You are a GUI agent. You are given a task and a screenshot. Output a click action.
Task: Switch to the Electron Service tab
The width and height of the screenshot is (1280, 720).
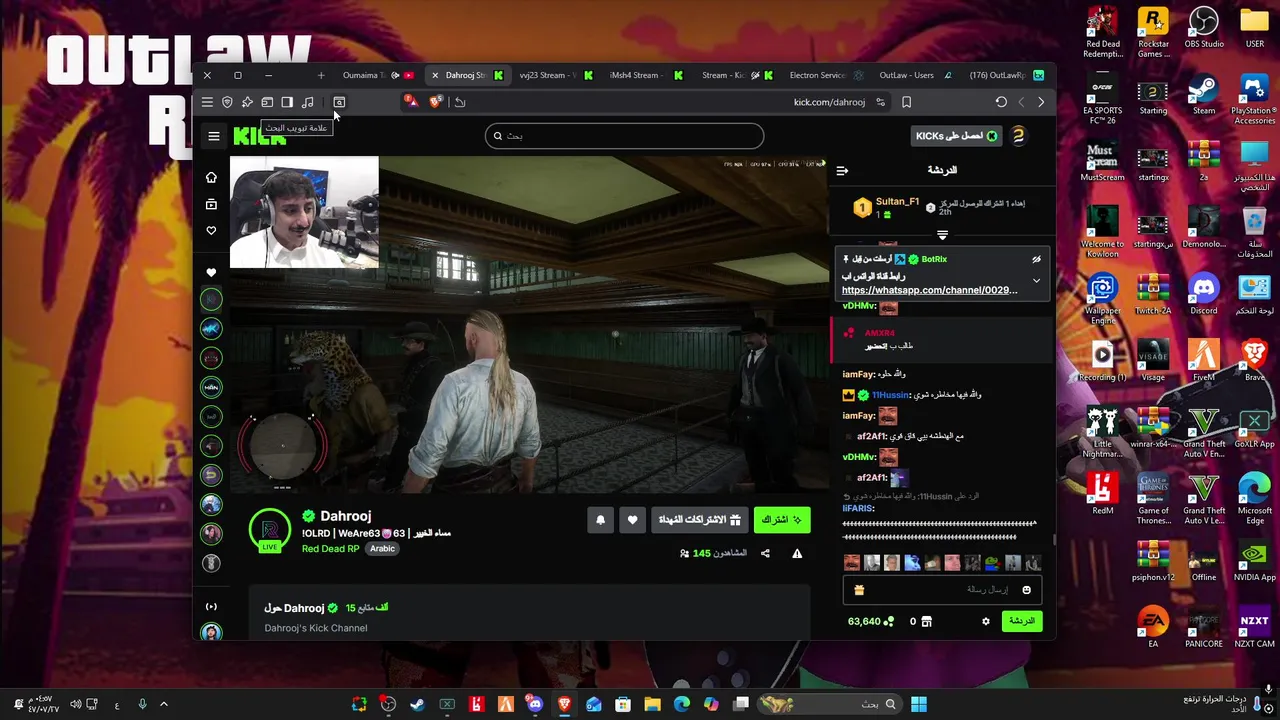pos(825,75)
